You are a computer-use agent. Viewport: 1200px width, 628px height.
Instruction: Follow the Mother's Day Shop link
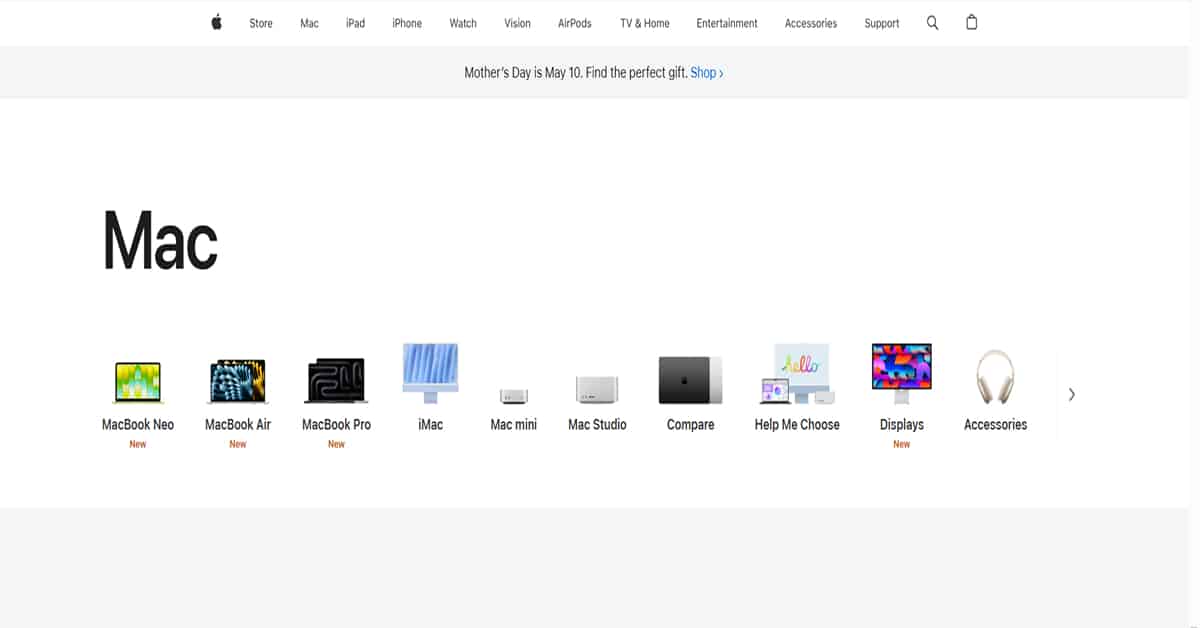[x=707, y=73]
